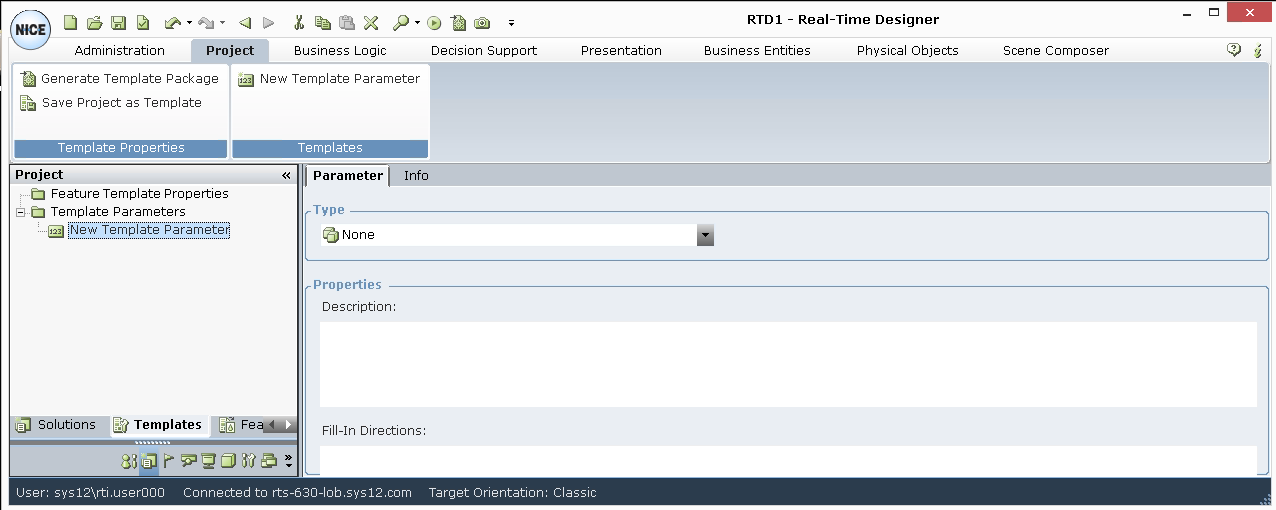This screenshot has width=1276, height=510.
Task: Delete with the X toolbar icon
Action: click(371, 22)
